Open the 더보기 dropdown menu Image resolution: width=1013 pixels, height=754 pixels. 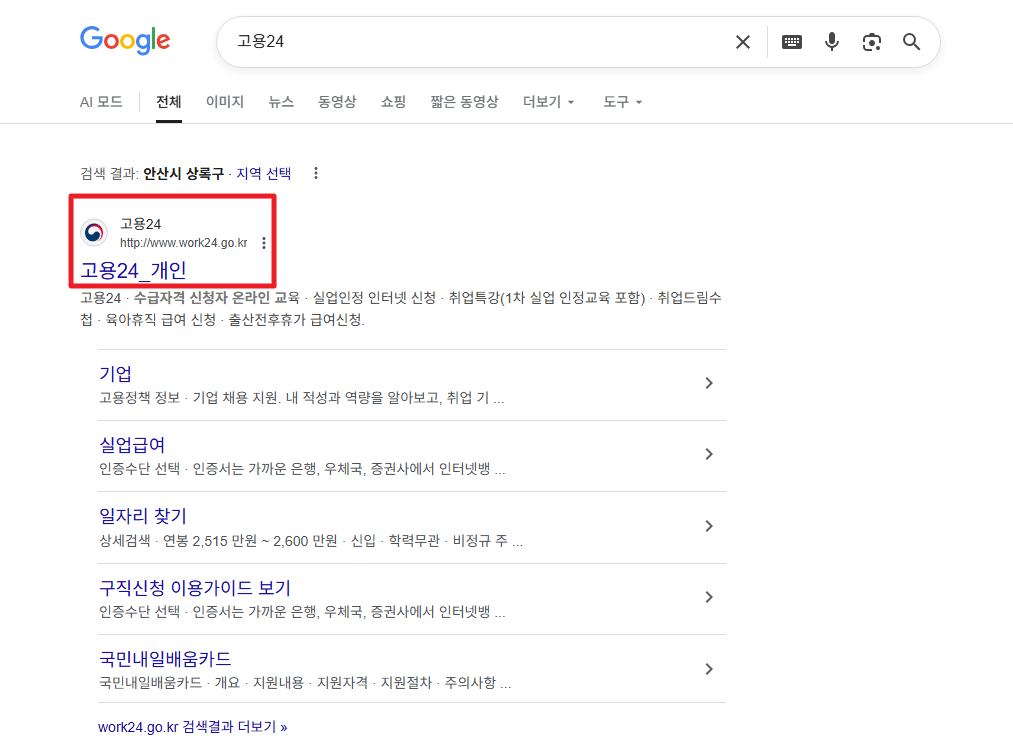point(548,101)
